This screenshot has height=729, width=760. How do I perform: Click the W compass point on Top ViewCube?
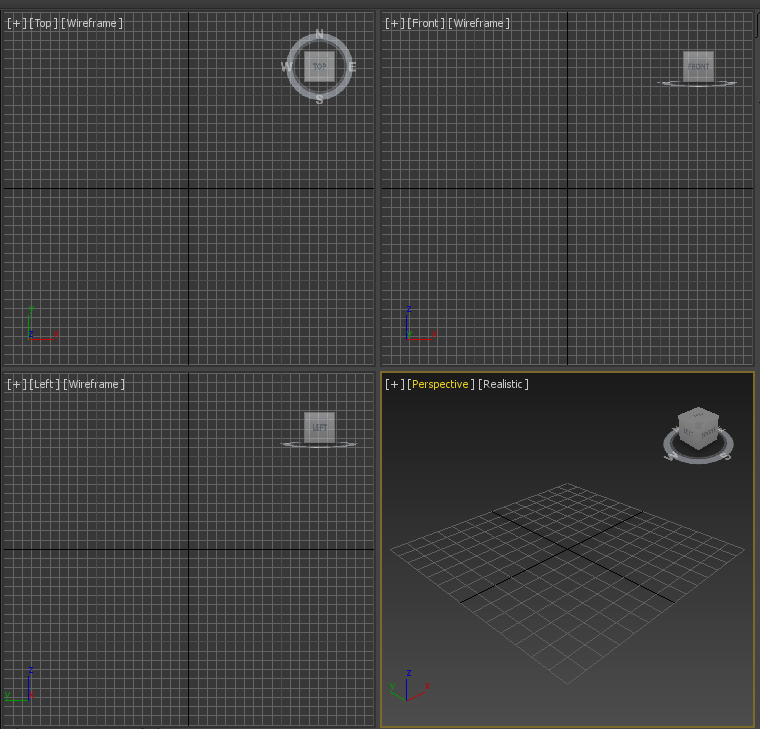coord(286,66)
